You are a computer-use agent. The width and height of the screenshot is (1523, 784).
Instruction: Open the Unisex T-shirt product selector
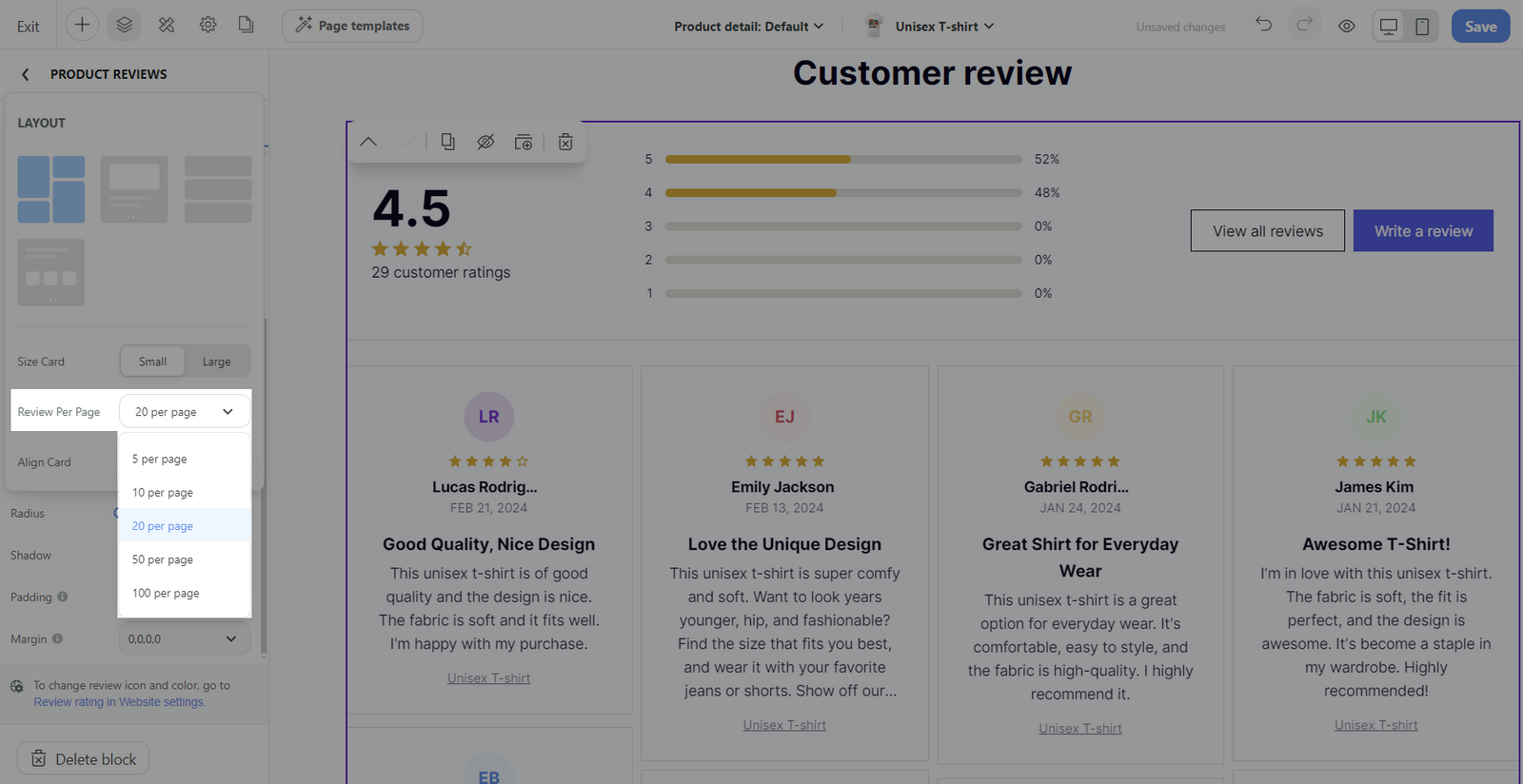(942, 27)
